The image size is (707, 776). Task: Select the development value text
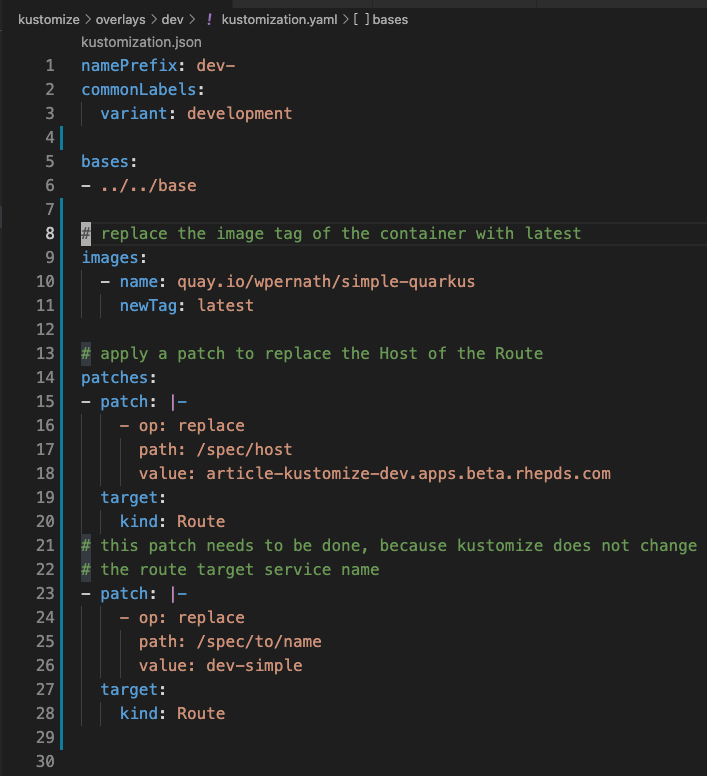(x=239, y=113)
